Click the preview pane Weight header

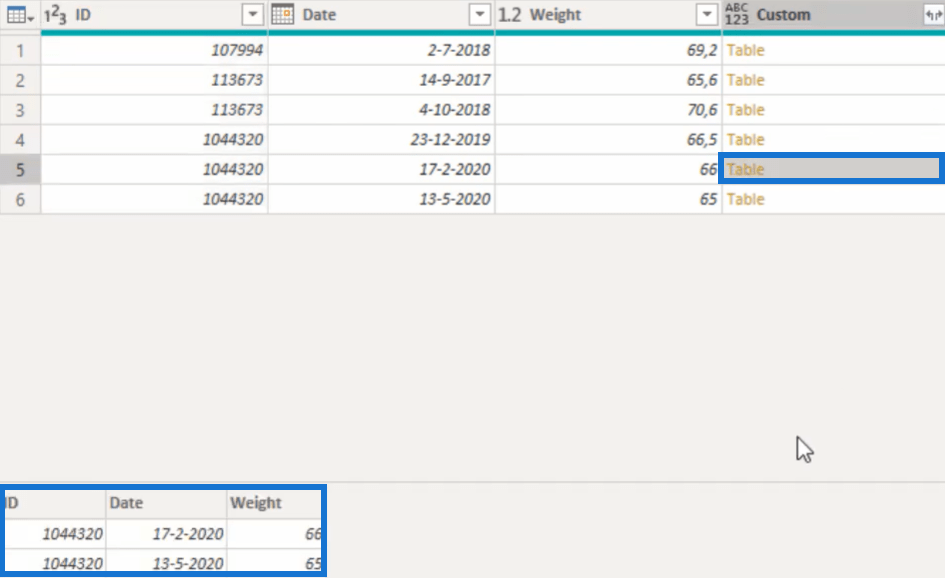coord(274,503)
